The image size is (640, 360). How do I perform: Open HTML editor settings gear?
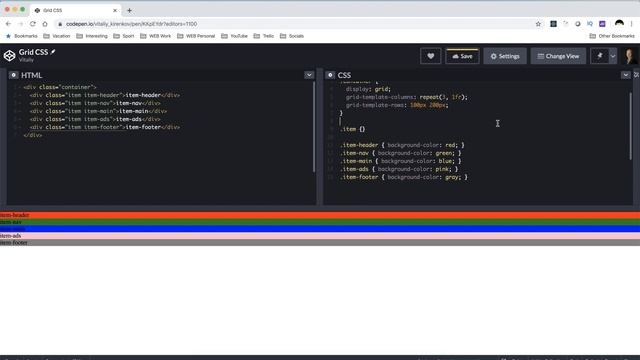pos(13,75)
